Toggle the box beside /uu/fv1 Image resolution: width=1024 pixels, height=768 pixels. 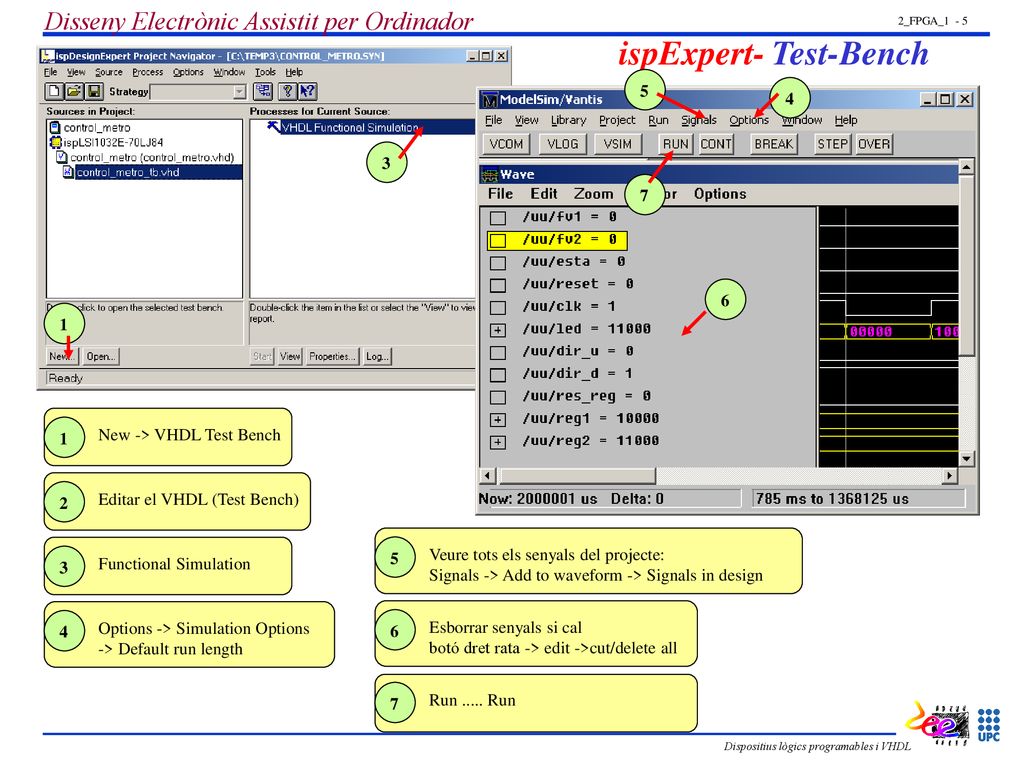pyautogui.click(x=498, y=217)
